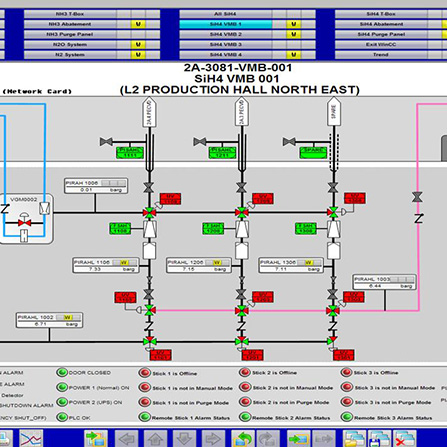The width and height of the screenshot is (447, 447).
Task: Click yellow M badge next to NH3 Abatement
Action: 138,24
